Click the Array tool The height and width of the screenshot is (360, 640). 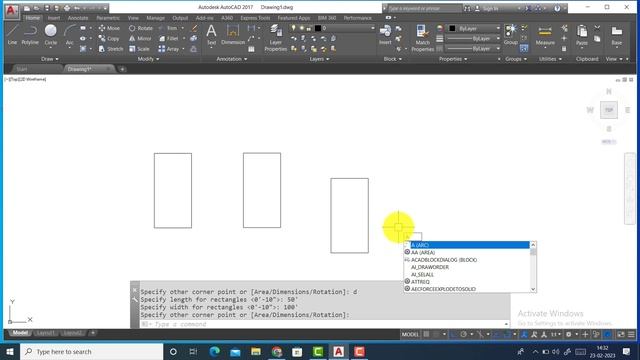(169, 49)
